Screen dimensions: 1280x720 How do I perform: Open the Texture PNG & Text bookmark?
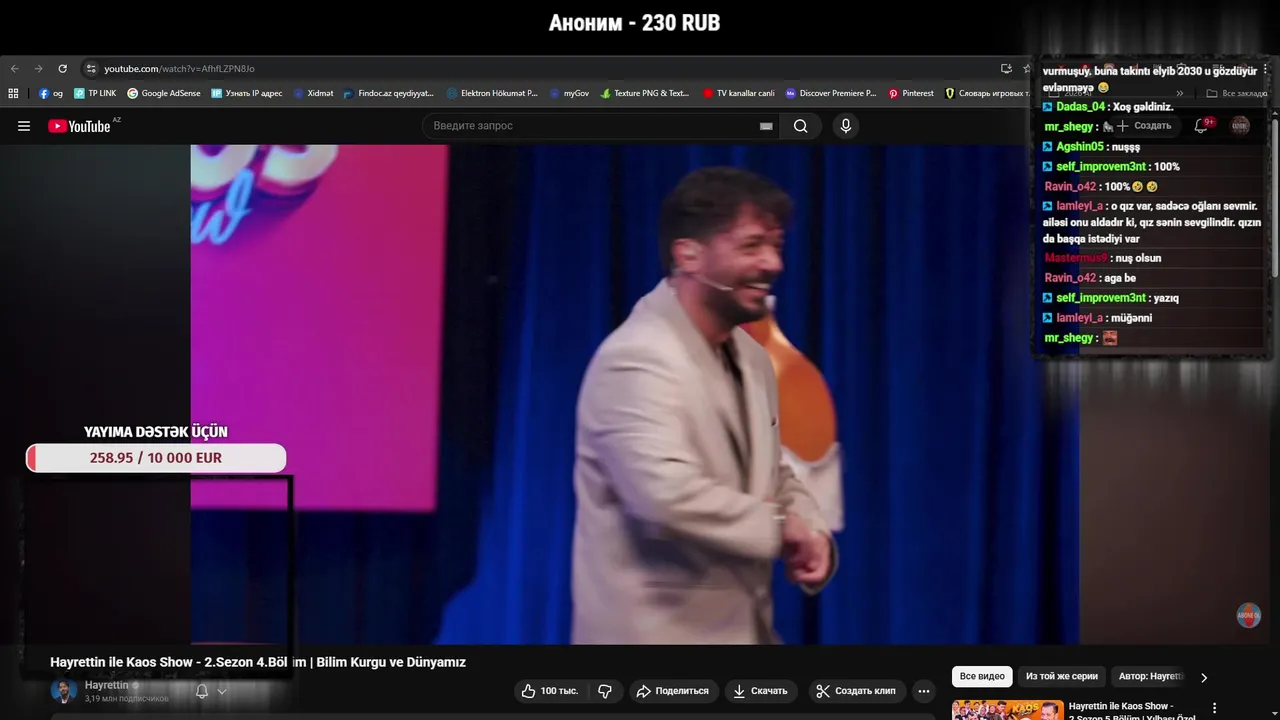point(645,93)
